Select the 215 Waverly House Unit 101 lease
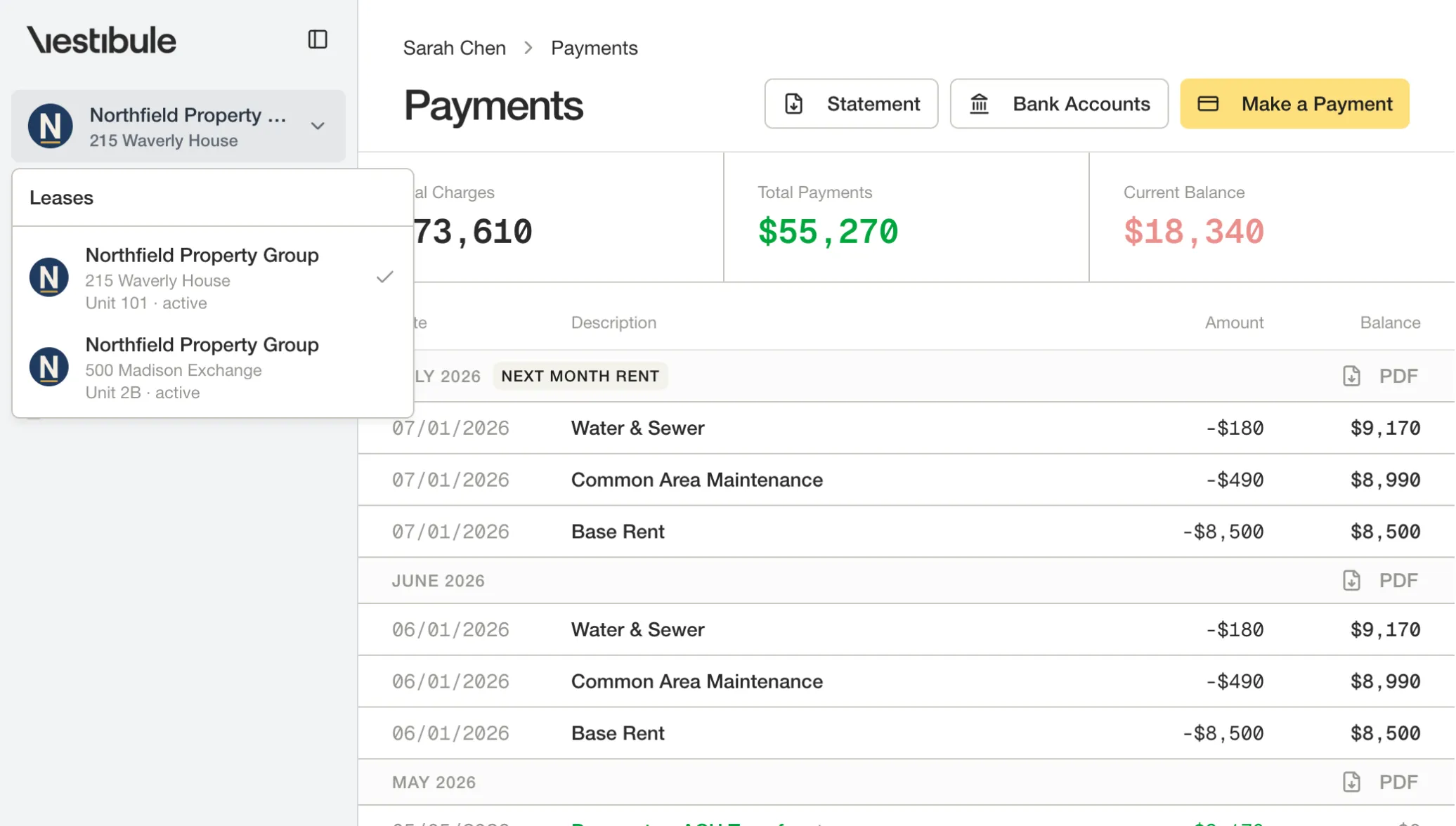1456x826 pixels. (212, 277)
